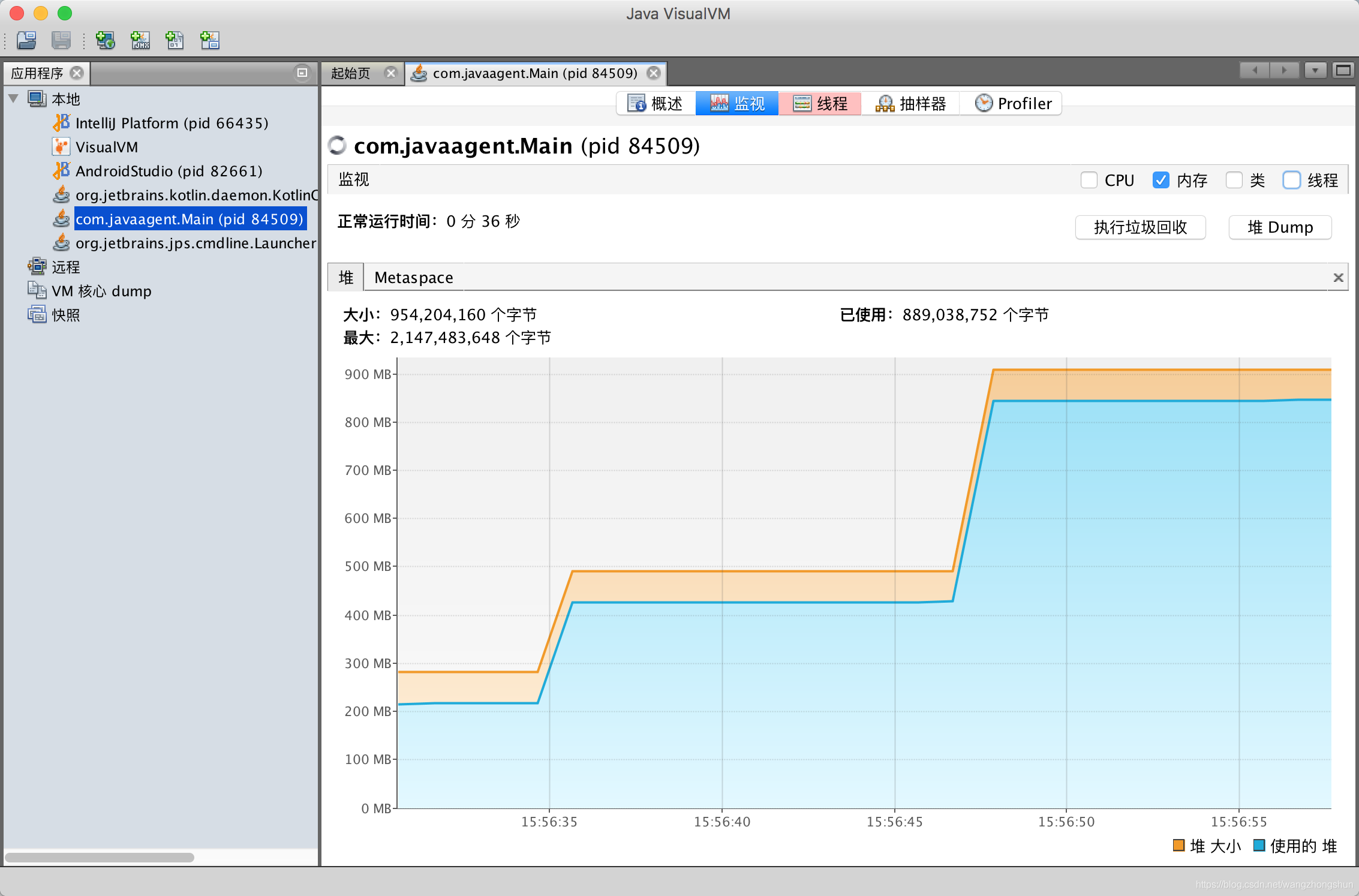Click the 快照 snapshots node icon
Screen dimensions: 1359x896
[x=37, y=314]
